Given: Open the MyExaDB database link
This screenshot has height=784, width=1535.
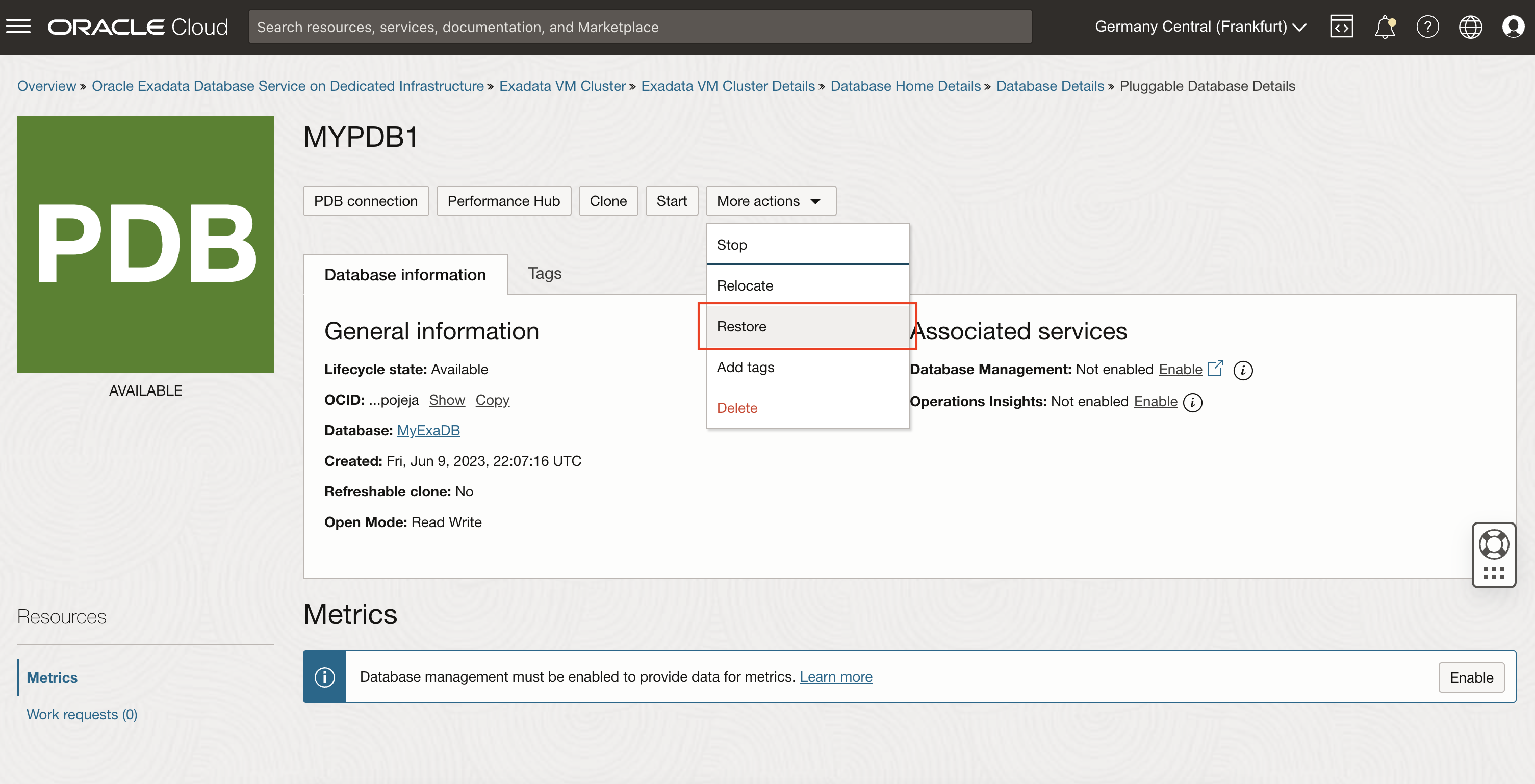Looking at the screenshot, I should click(x=428, y=430).
